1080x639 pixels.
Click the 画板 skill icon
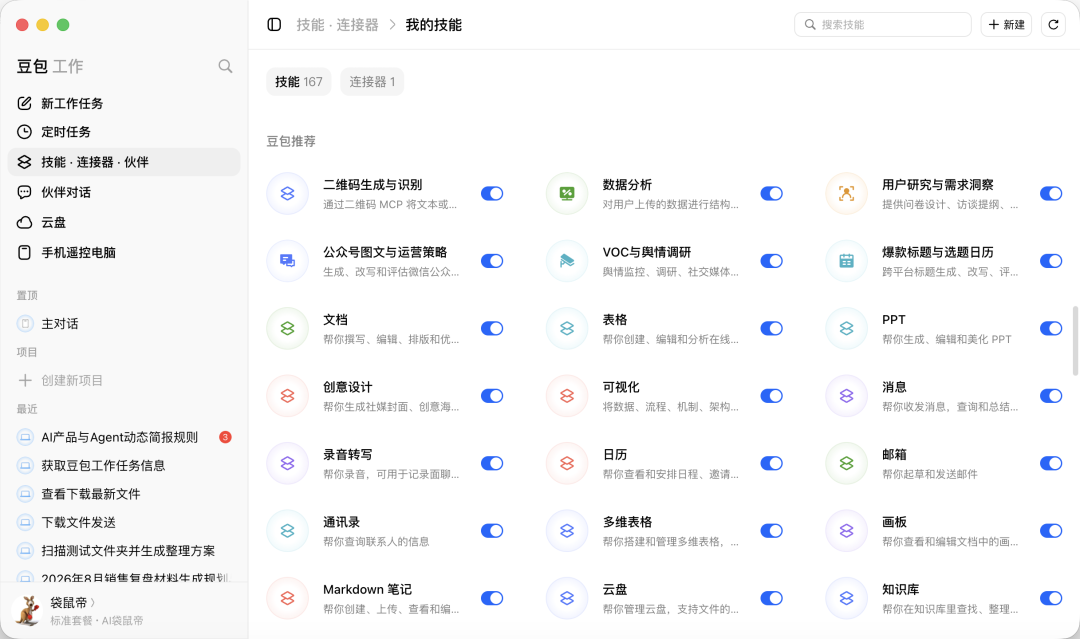click(x=847, y=531)
